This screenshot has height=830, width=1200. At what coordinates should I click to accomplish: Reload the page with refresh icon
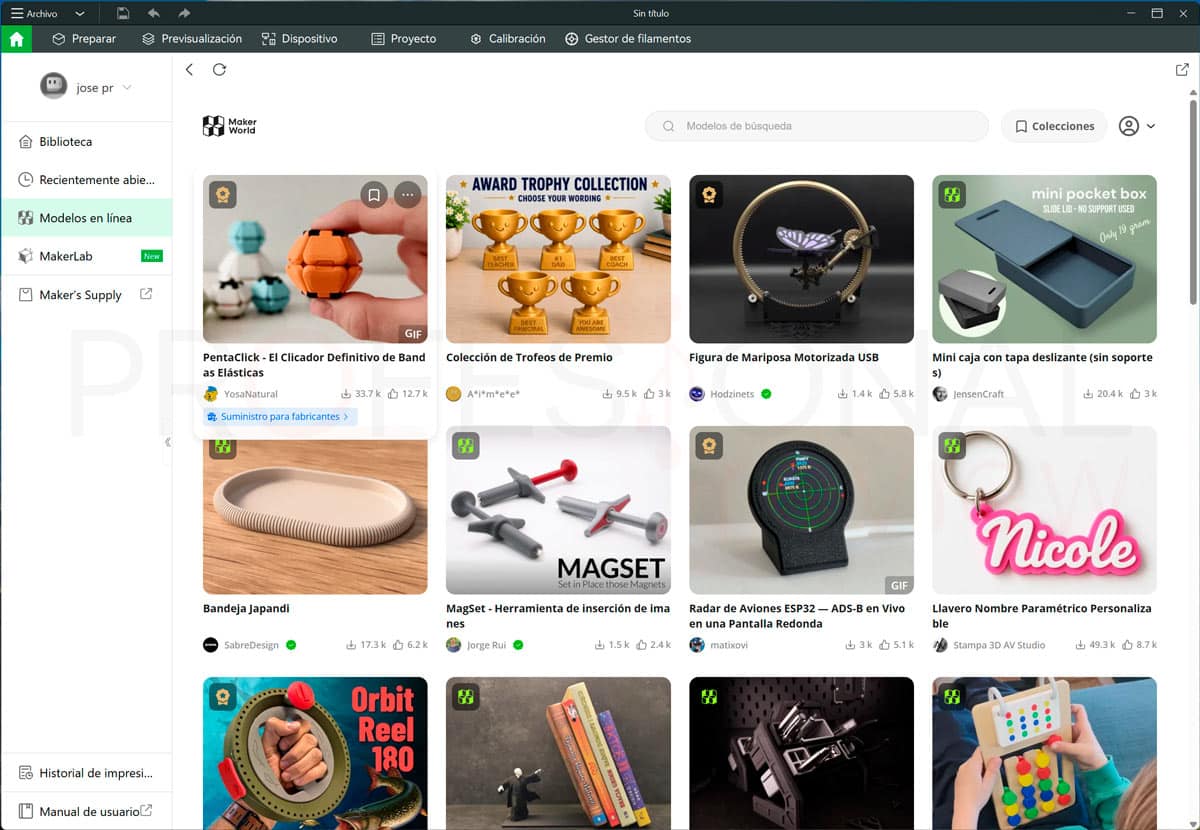[x=220, y=69]
